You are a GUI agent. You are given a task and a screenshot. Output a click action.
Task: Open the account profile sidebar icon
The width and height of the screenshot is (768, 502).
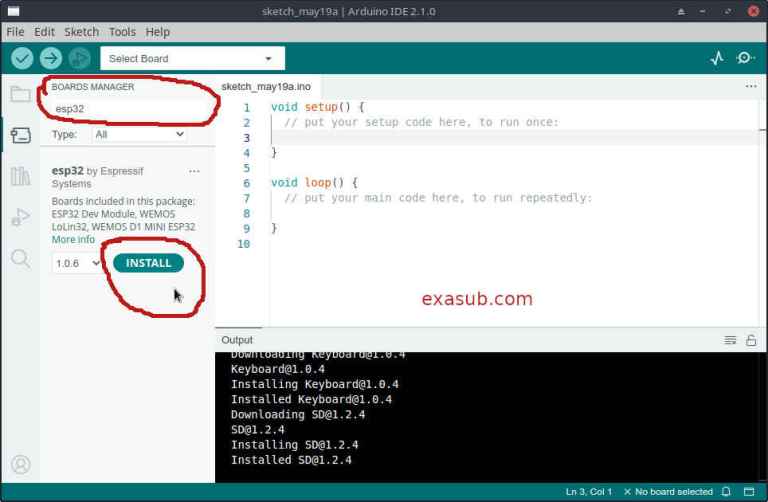pos(21,464)
